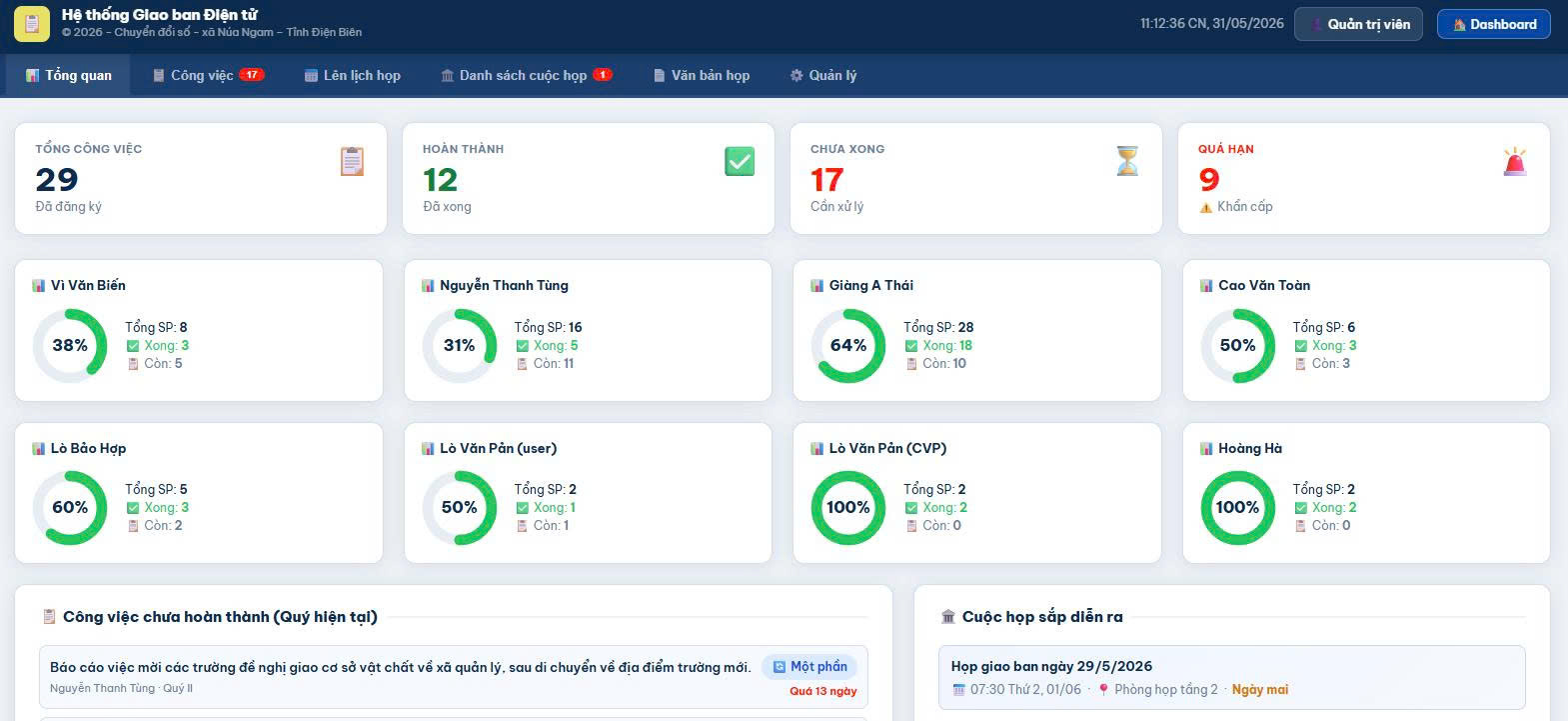The width and height of the screenshot is (1568, 721).
Task: Click the yellow clipboard app logo
Action: point(32,24)
